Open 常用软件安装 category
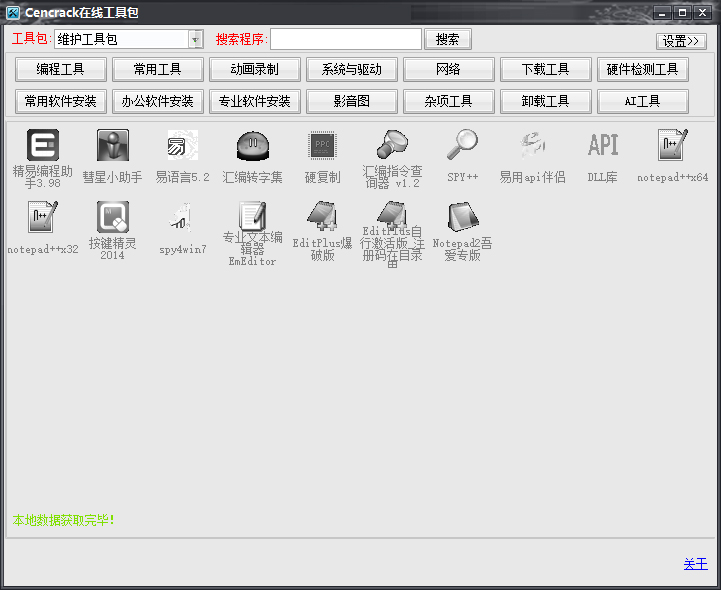This screenshot has height=590, width=721. pos(61,101)
